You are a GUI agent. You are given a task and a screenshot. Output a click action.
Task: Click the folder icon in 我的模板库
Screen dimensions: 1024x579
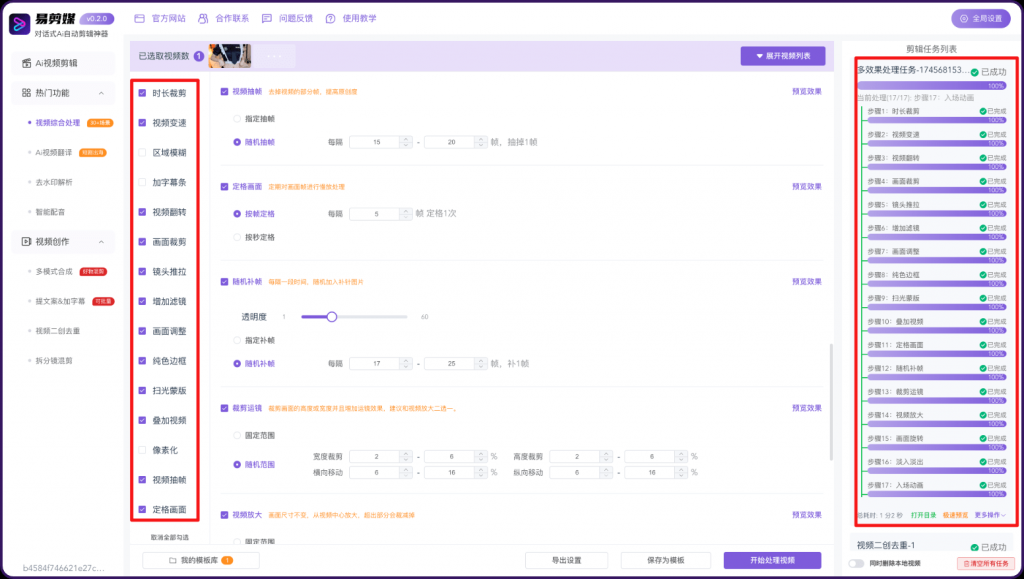171,560
